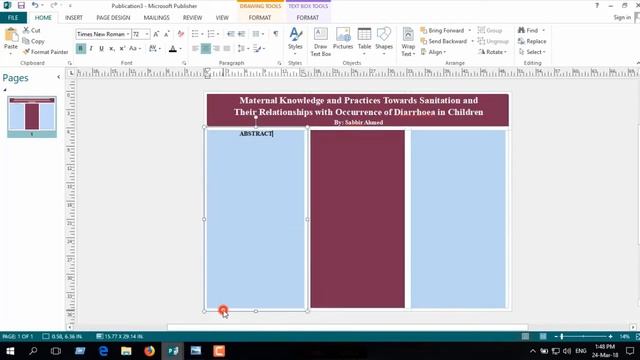The height and width of the screenshot is (360, 640).
Task: Open the font color dropdown arrow
Action: [x=180, y=49]
